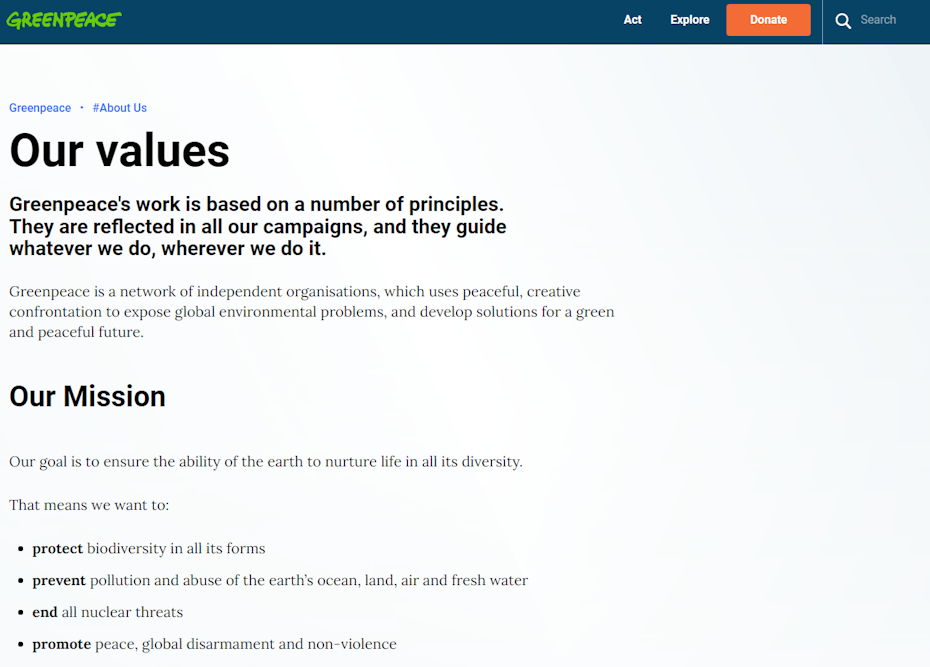Click the bold word "protect" in the list
Image resolution: width=930 pixels, height=667 pixels.
(x=57, y=549)
